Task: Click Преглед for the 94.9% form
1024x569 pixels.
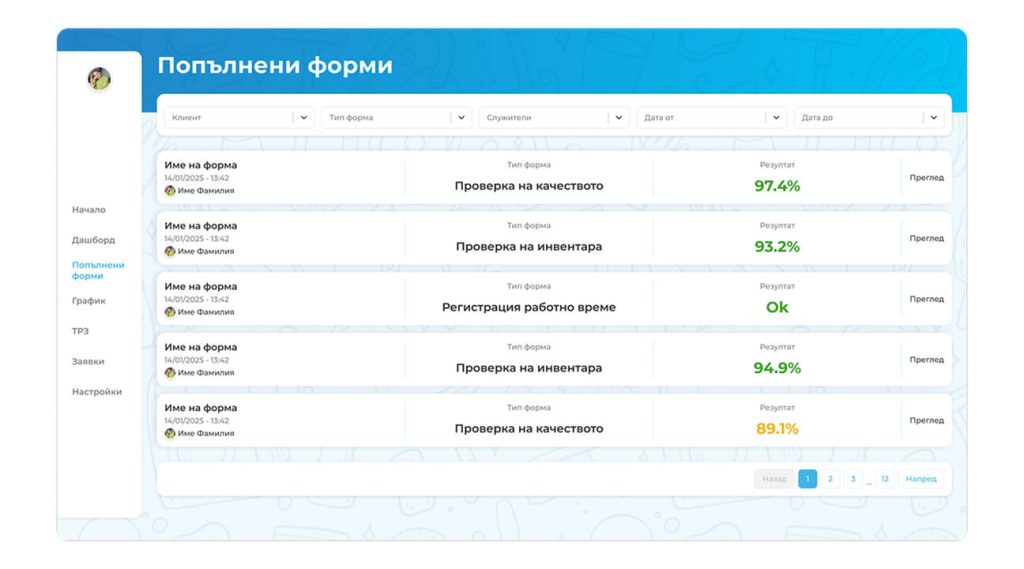Action: (926, 360)
